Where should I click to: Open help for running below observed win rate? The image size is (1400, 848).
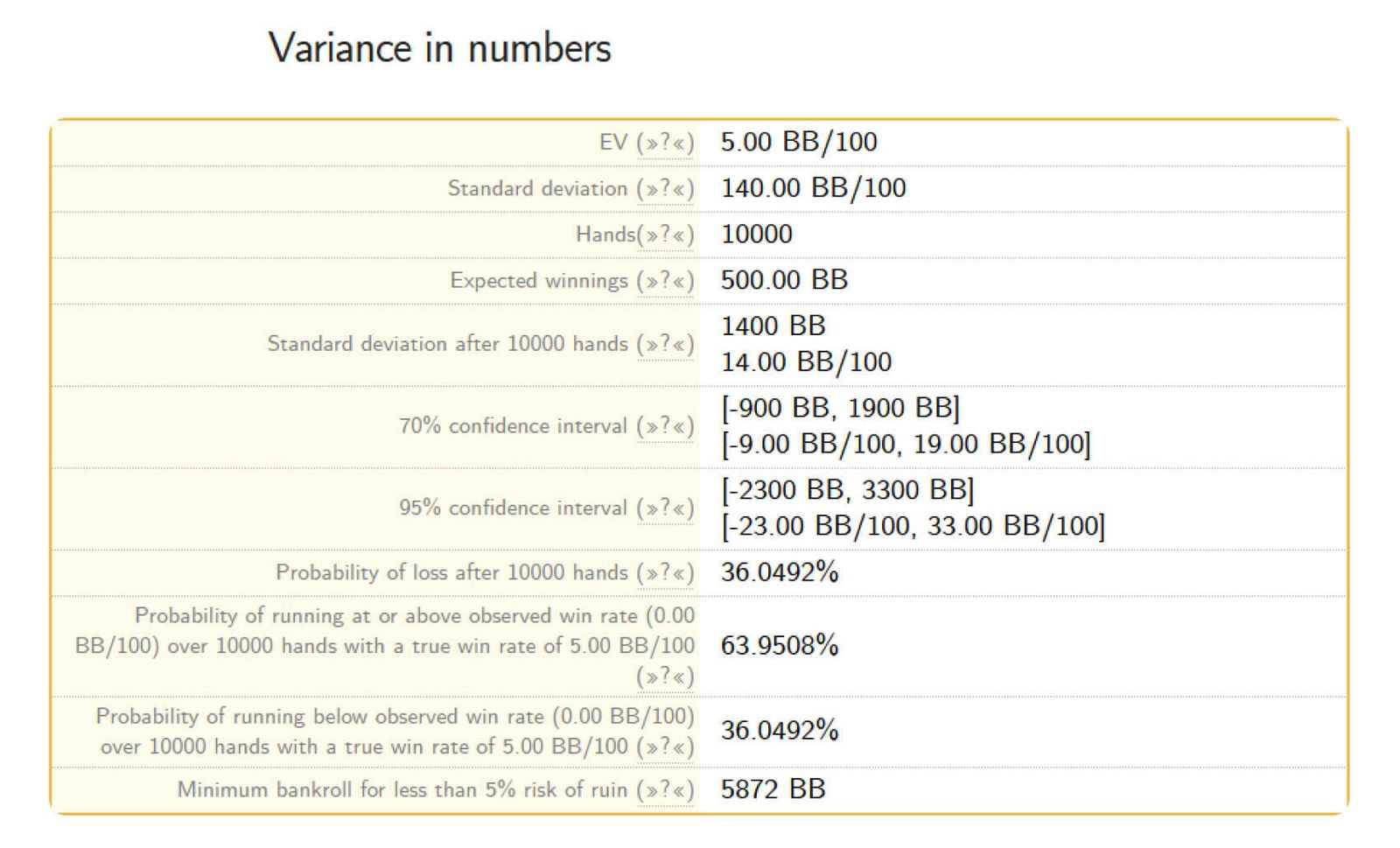[x=665, y=747]
